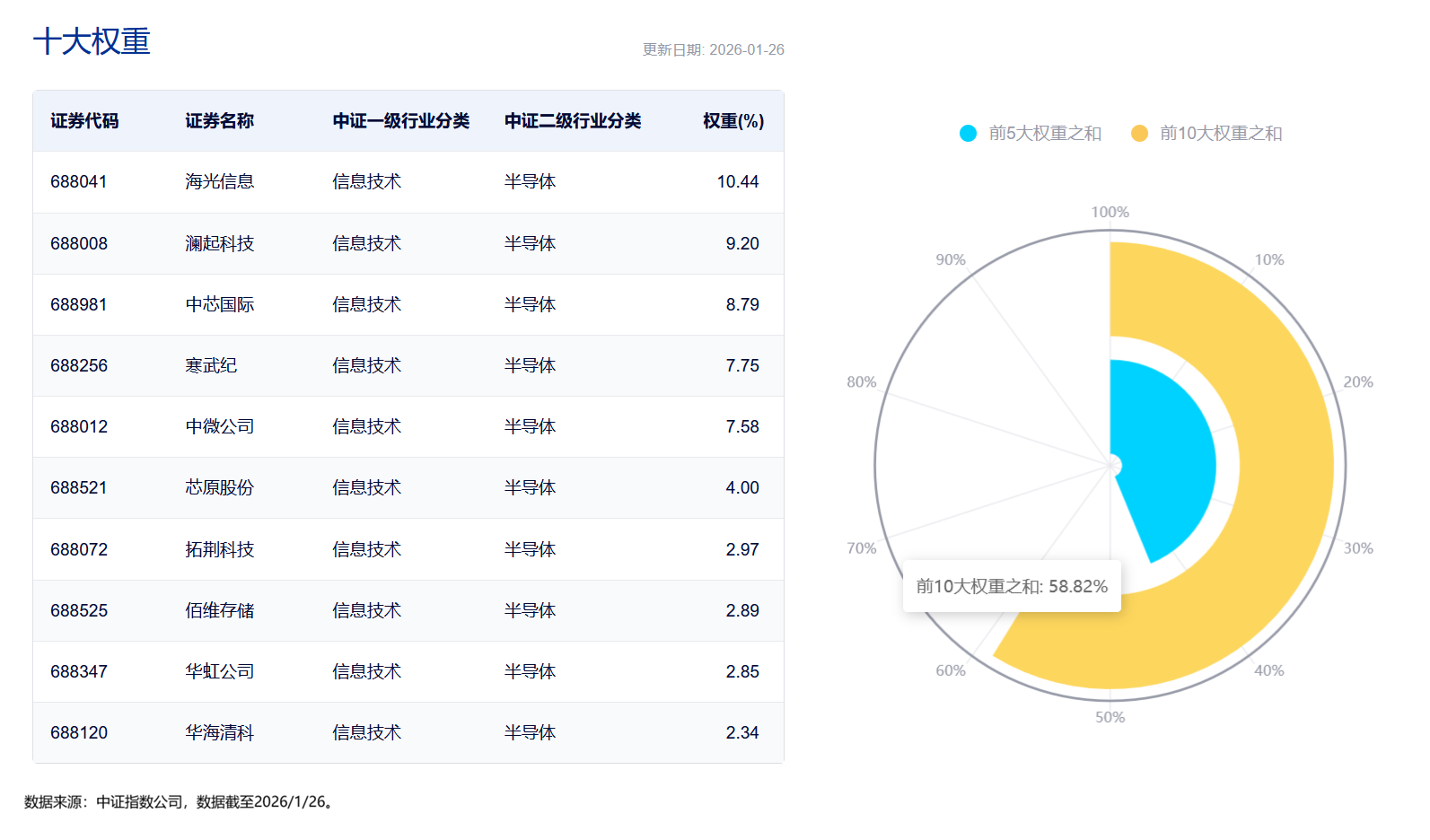Click the 证券名称 column header

(x=219, y=121)
